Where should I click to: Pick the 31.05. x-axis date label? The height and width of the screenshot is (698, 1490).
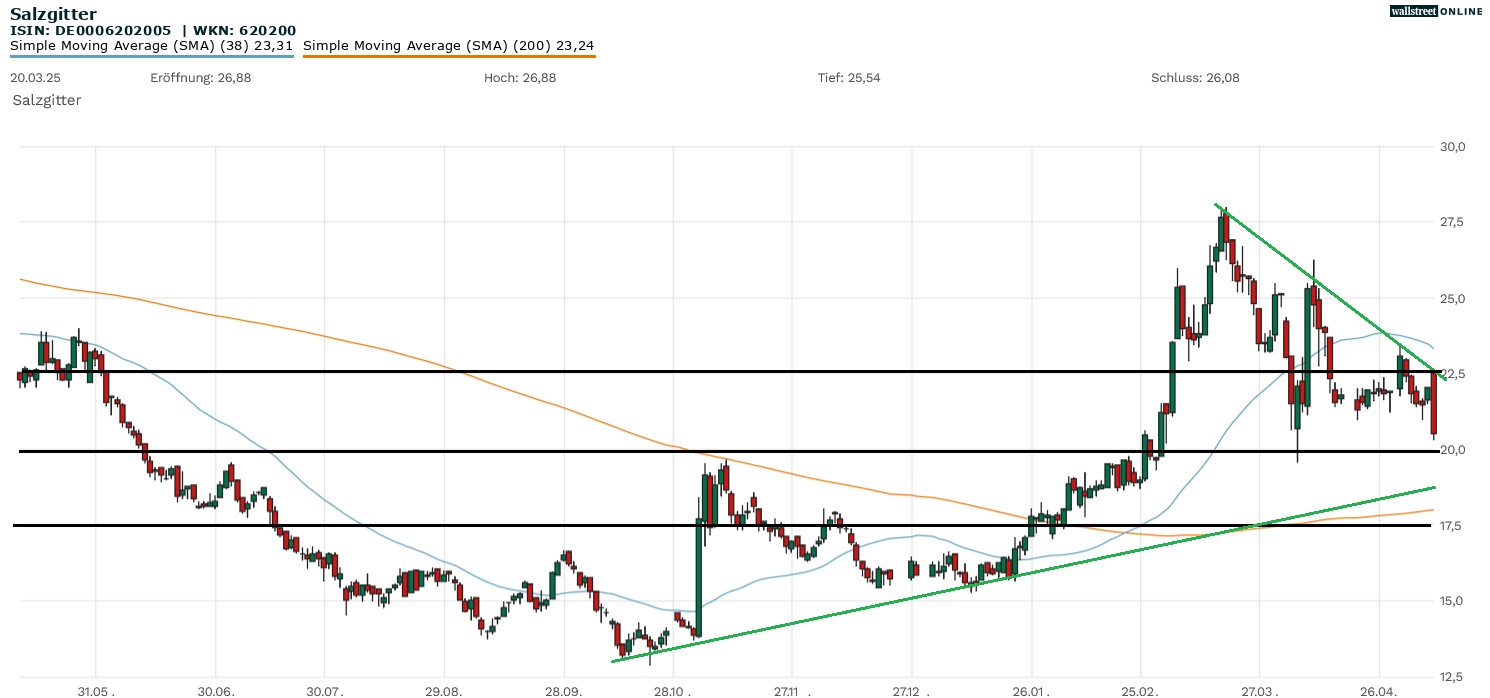click(95, 691)
